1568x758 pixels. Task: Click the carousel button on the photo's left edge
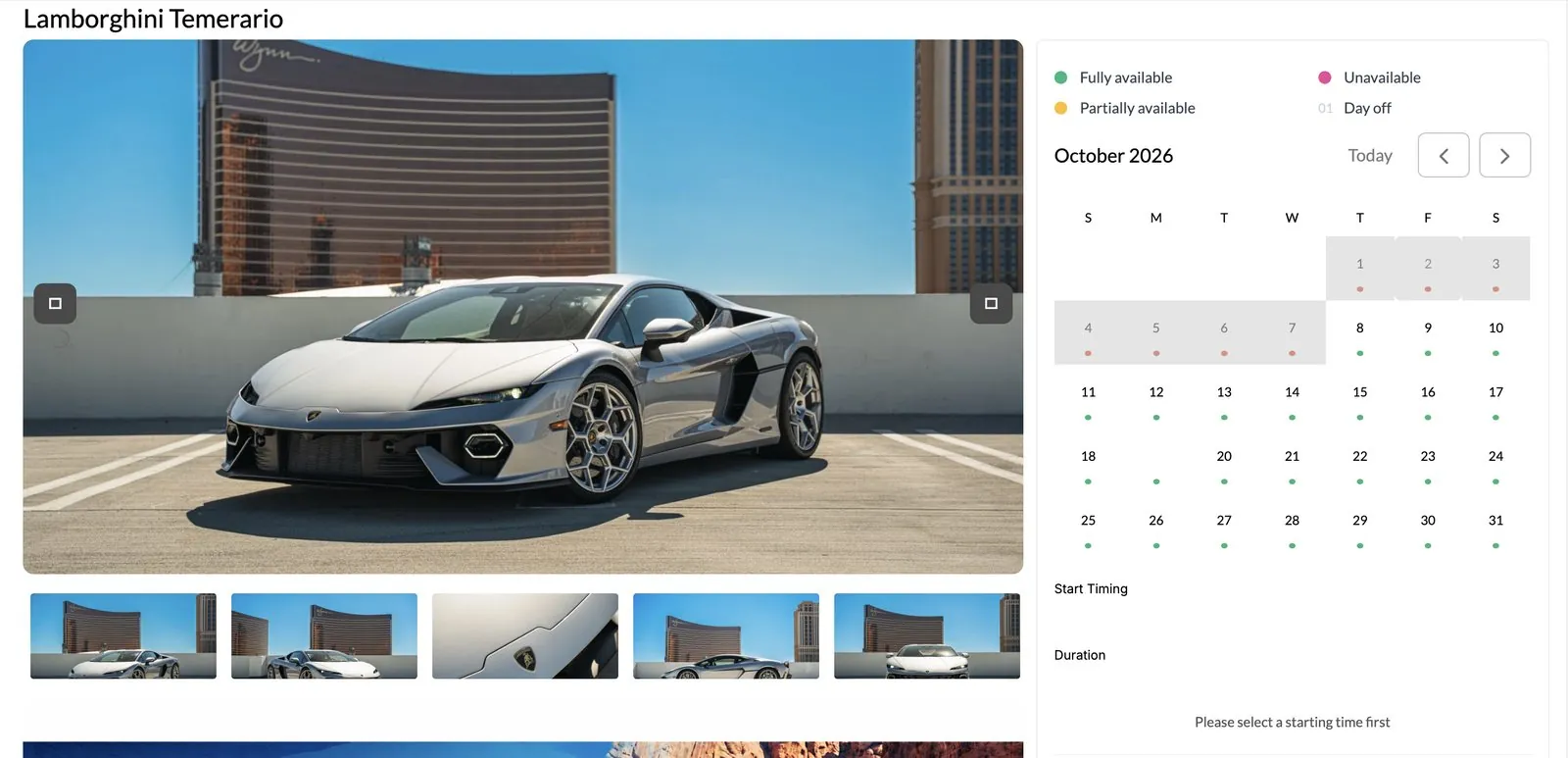coord(55,303)
